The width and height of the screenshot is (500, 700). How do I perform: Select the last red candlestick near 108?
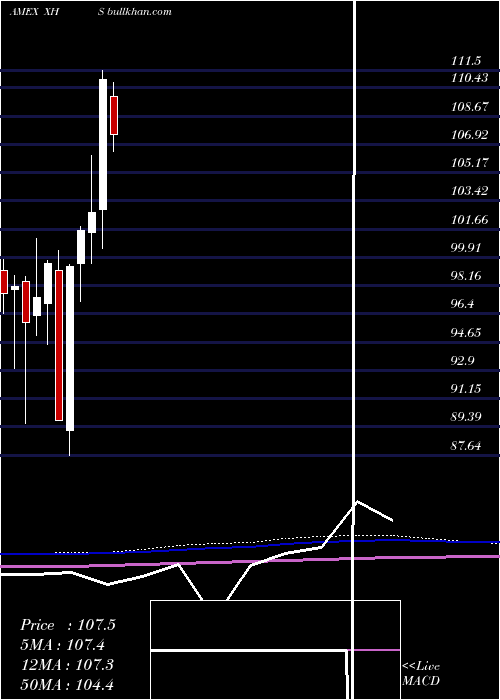[114, 115]
